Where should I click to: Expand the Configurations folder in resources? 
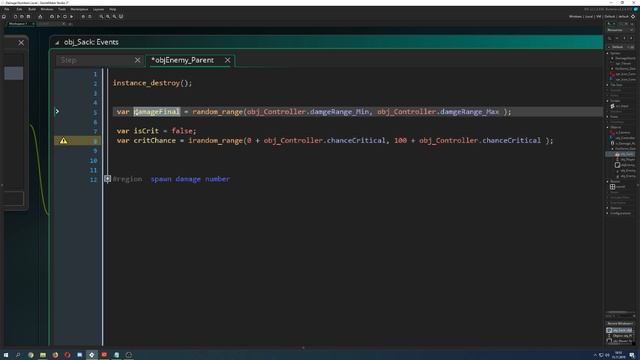click(607, 213)
